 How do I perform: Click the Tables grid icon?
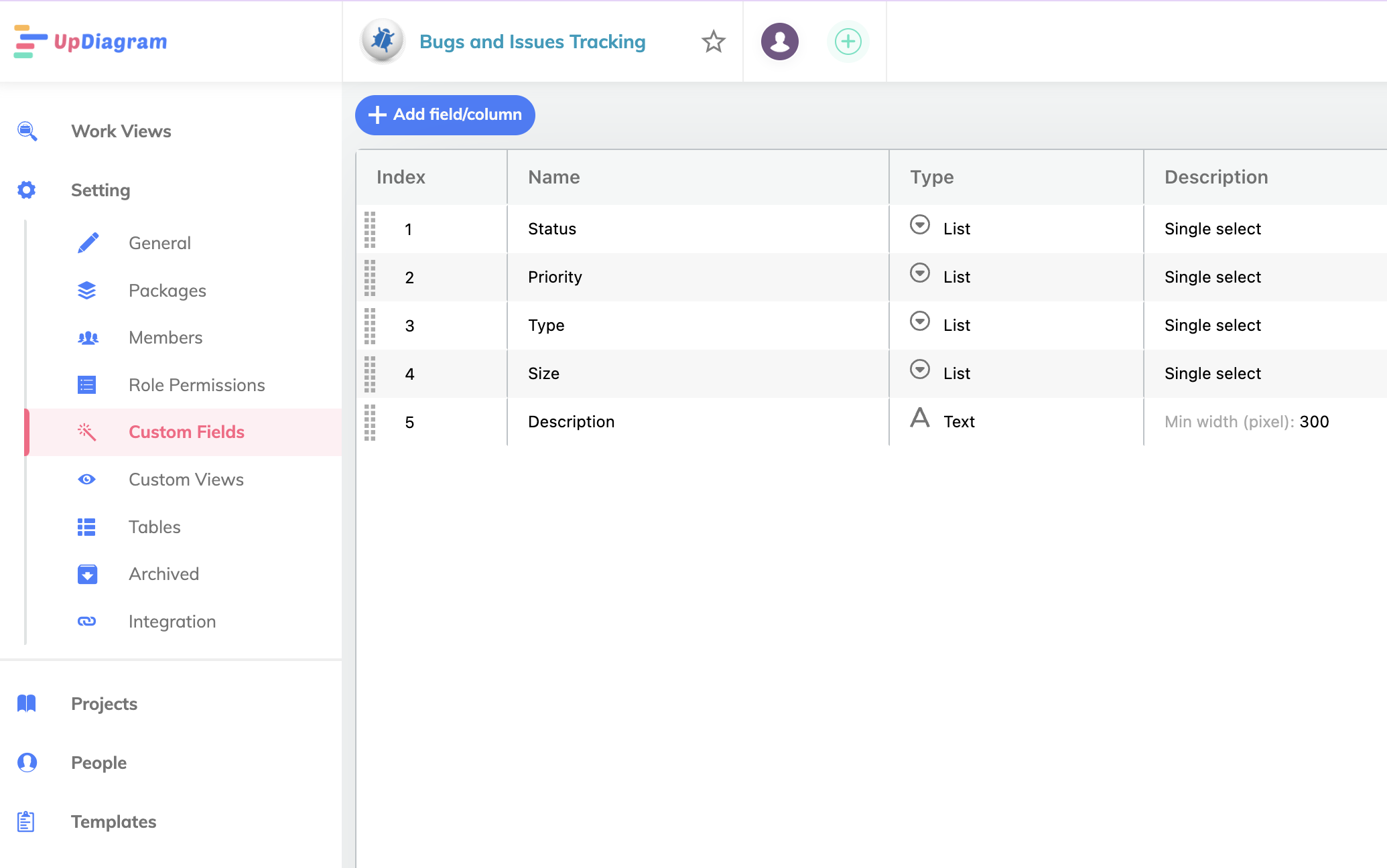click(x=86, y=527)
